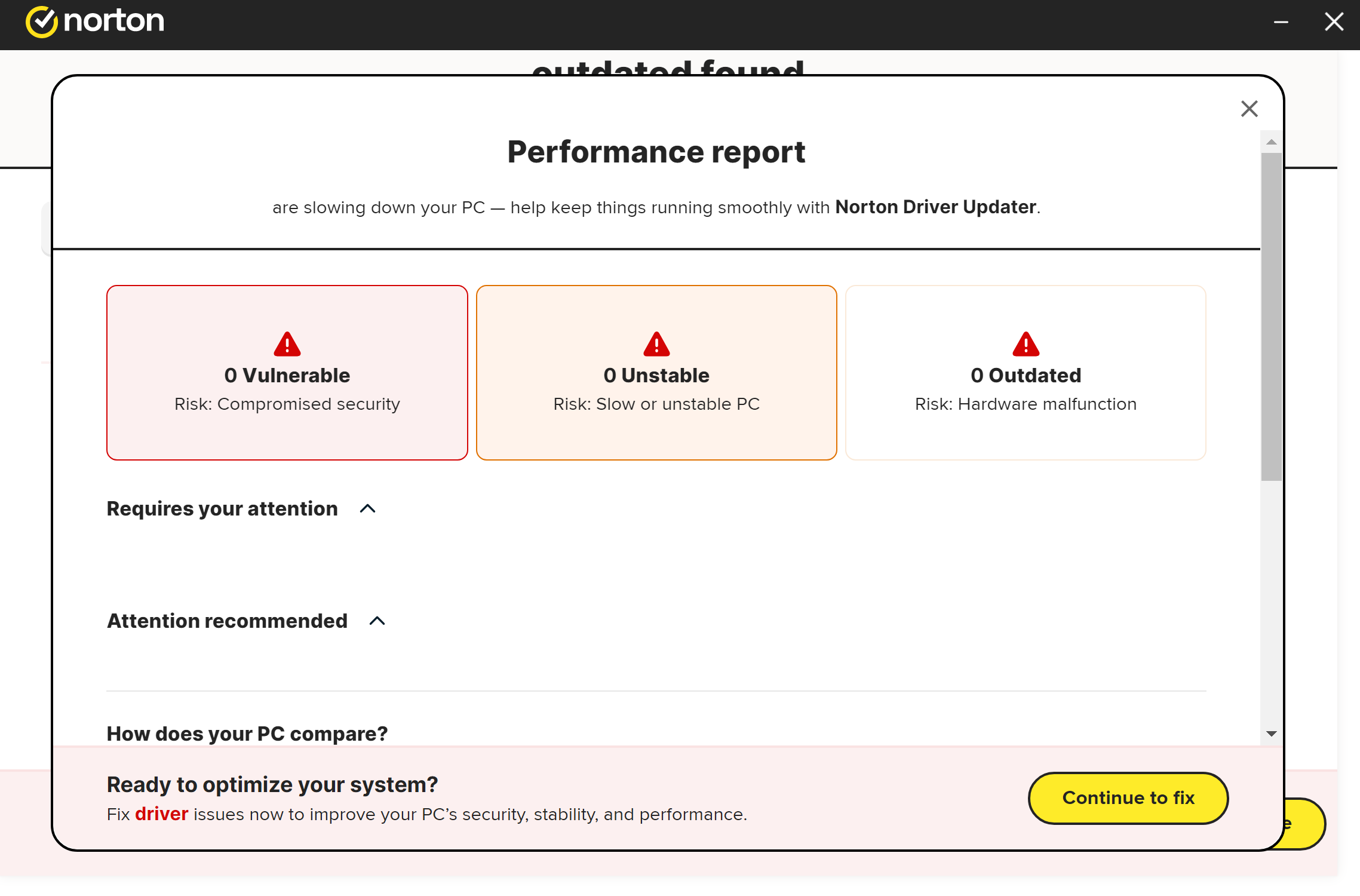The height and width of the screenshot is (896, 1360).
Task: Click Continue to fix button
Action: click(x=1128, y=798)
